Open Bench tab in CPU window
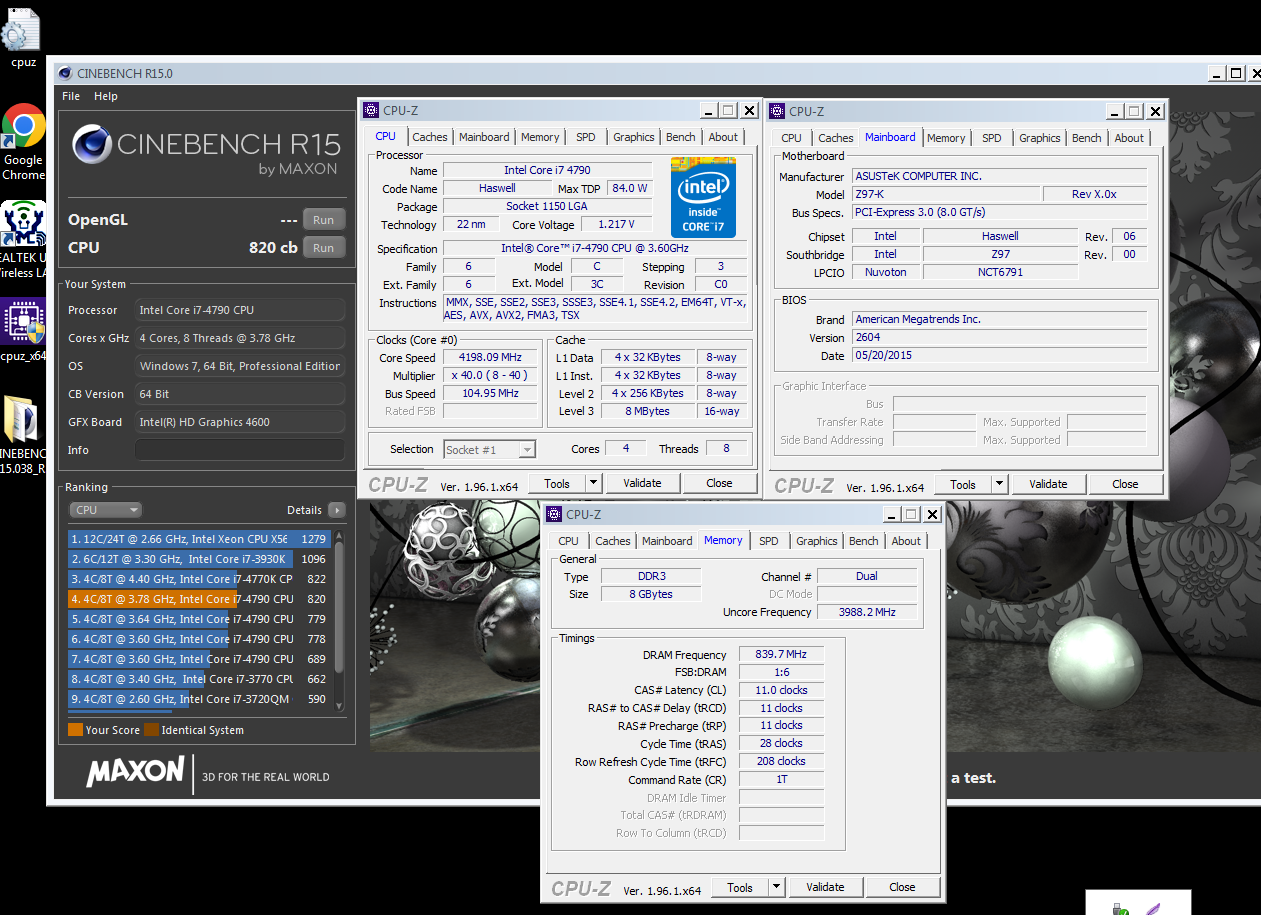Viewport: 1261px width, 915px height. pyautogui.click(x=681, y=137)
